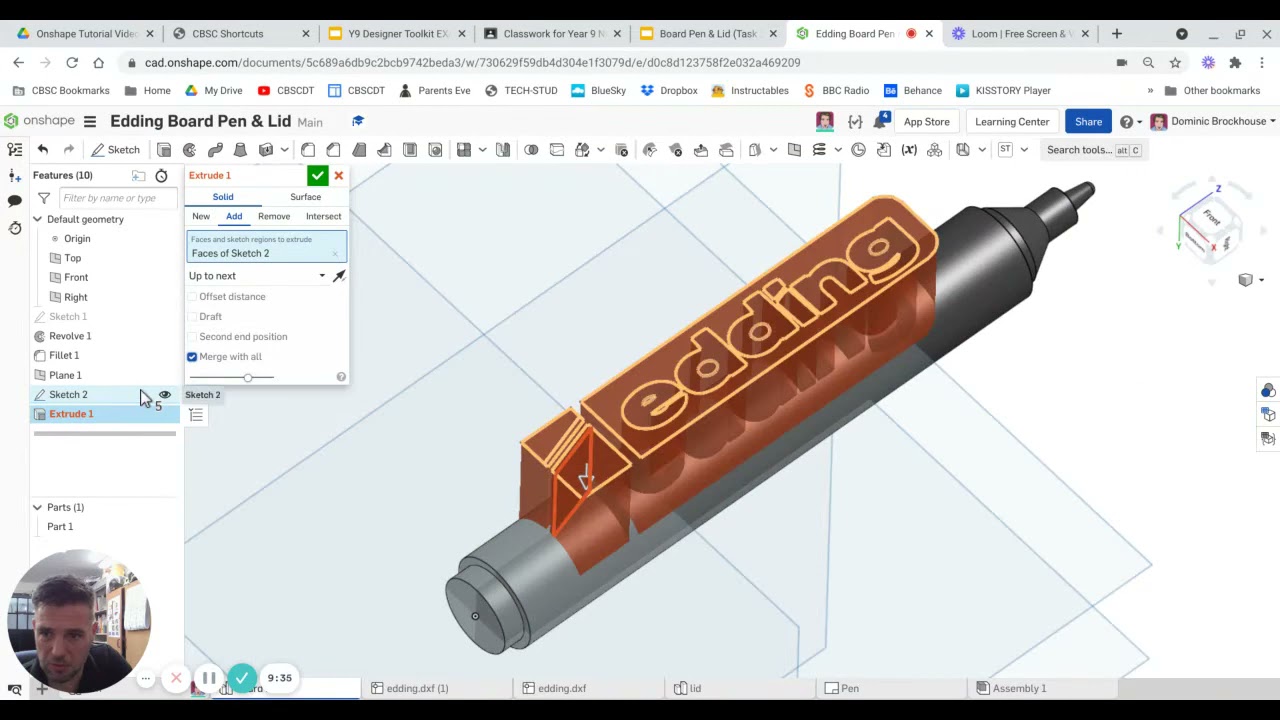The width and height of the screenshot is (1280, 720).
Task: Open the Onshape hamburger document menu
Action: pos(89,121)
